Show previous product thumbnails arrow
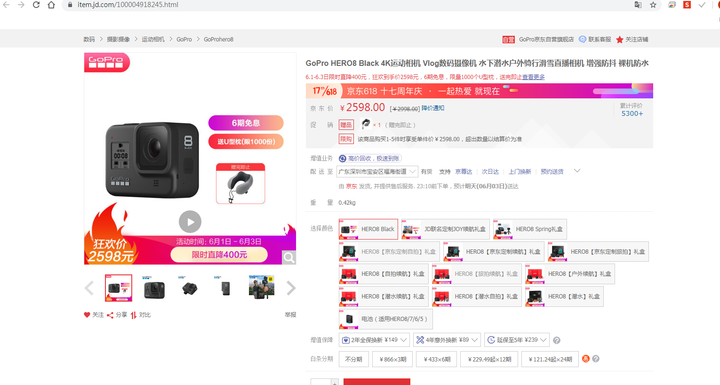 click(89, 288)
